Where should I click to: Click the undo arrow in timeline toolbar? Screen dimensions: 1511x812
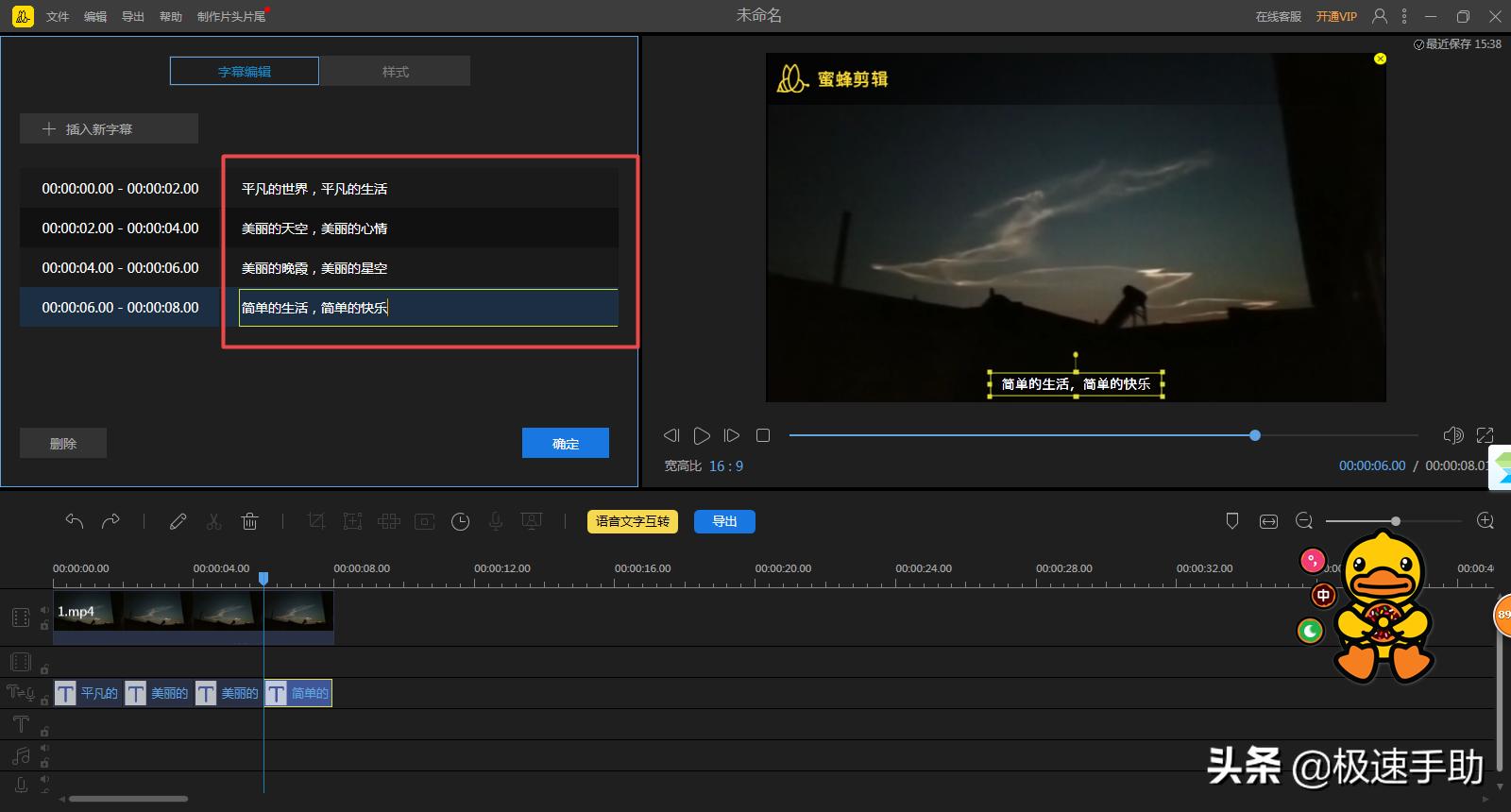tap(75, 521)
